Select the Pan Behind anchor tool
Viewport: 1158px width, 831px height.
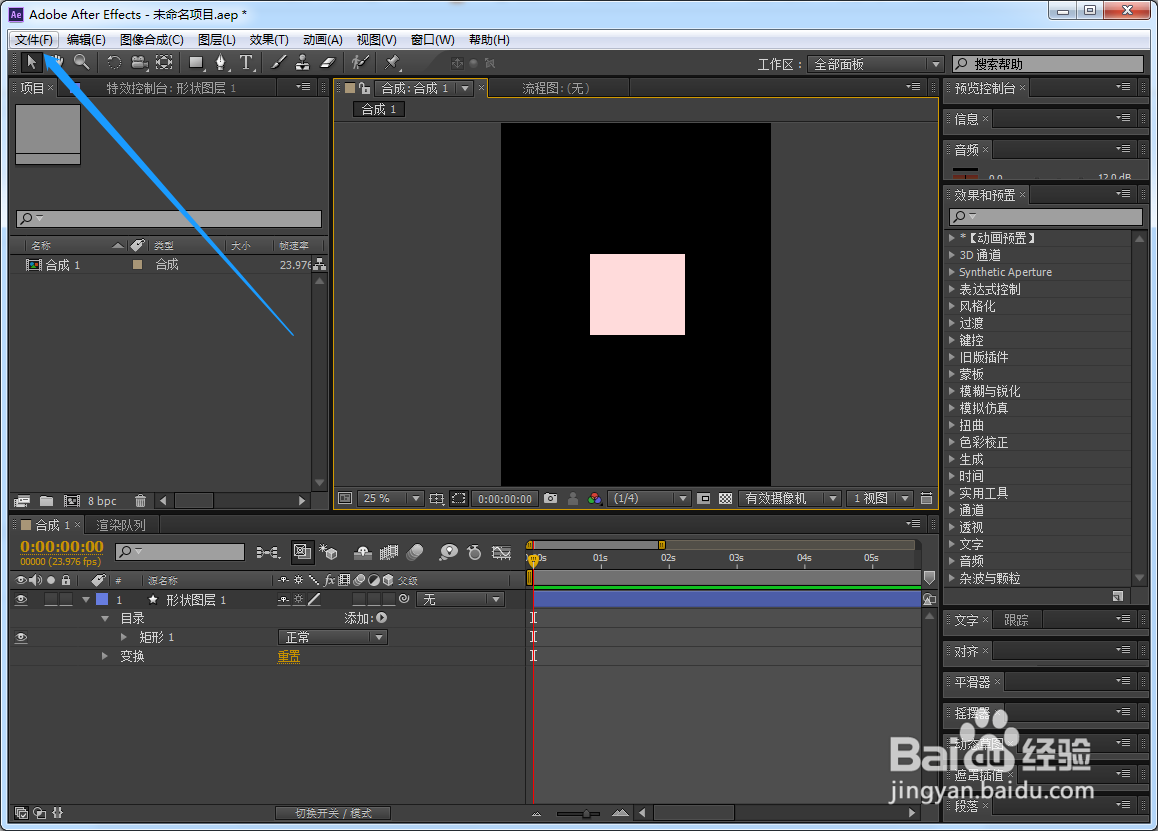pos(164,63)
